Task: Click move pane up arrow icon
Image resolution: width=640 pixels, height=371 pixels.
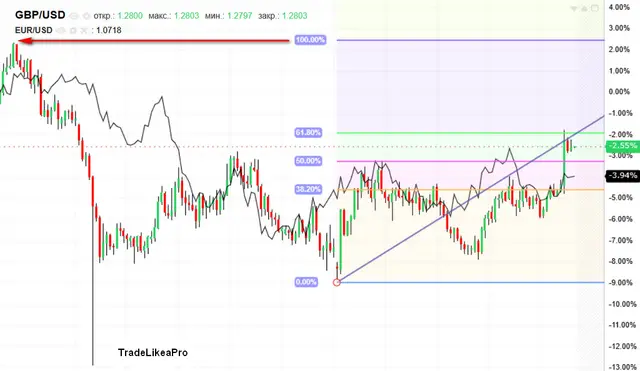Action: tap(584, 8)
